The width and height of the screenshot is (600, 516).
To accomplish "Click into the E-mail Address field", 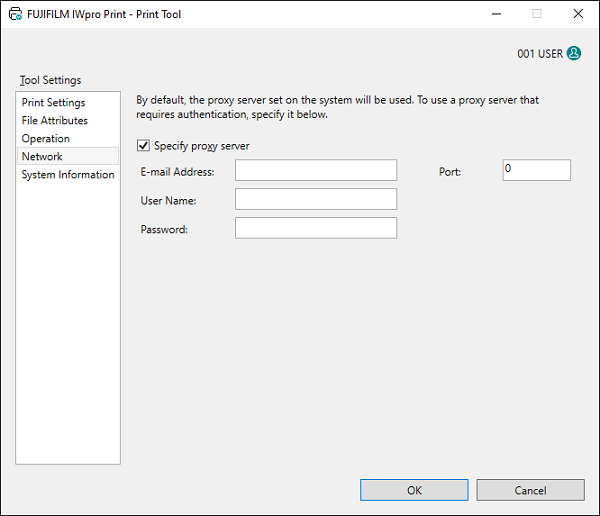I will (315, 170).
